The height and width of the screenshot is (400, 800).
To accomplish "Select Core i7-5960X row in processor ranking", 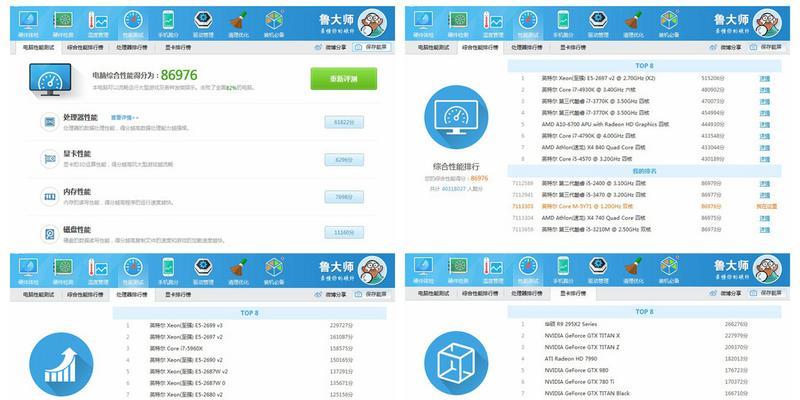I will click(249, 348).
